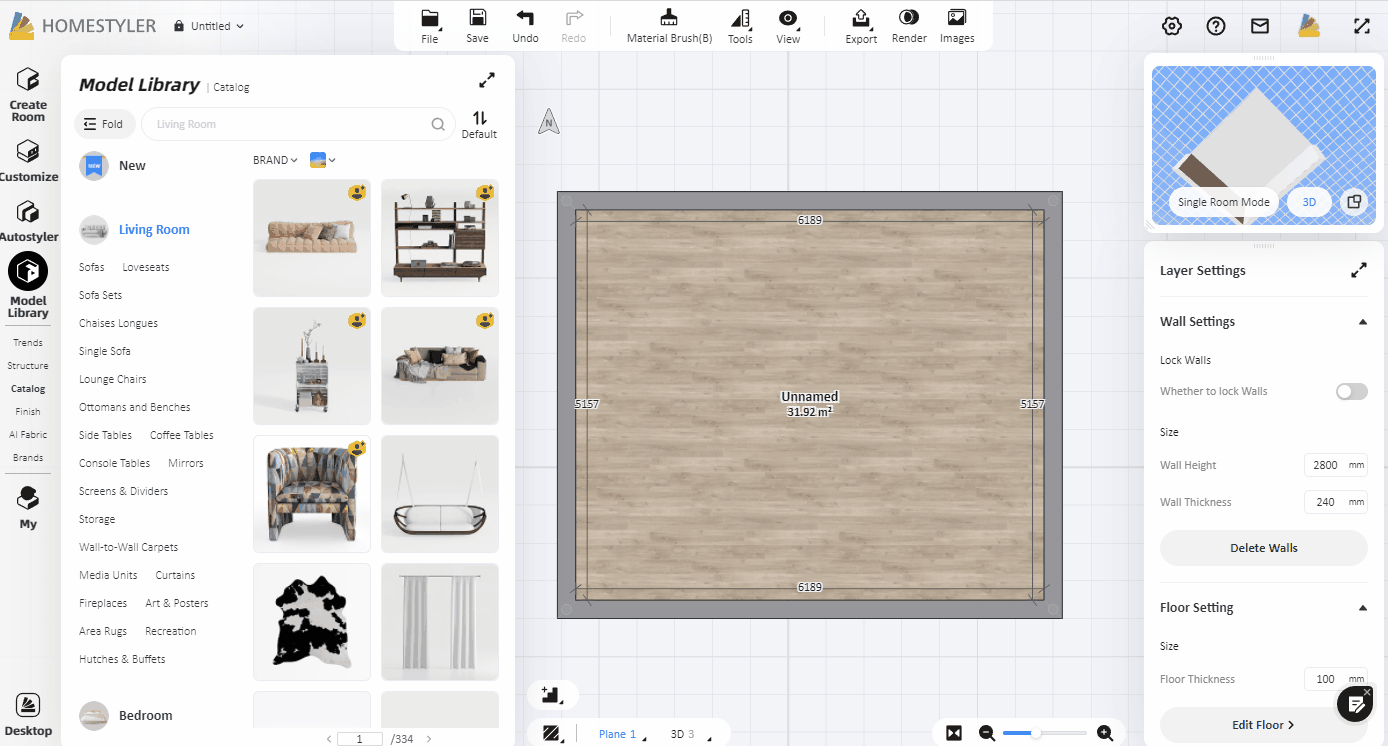Click the Edit Floor button
The width and height of the screenshot is (1388, 746).
(1263, 725)
